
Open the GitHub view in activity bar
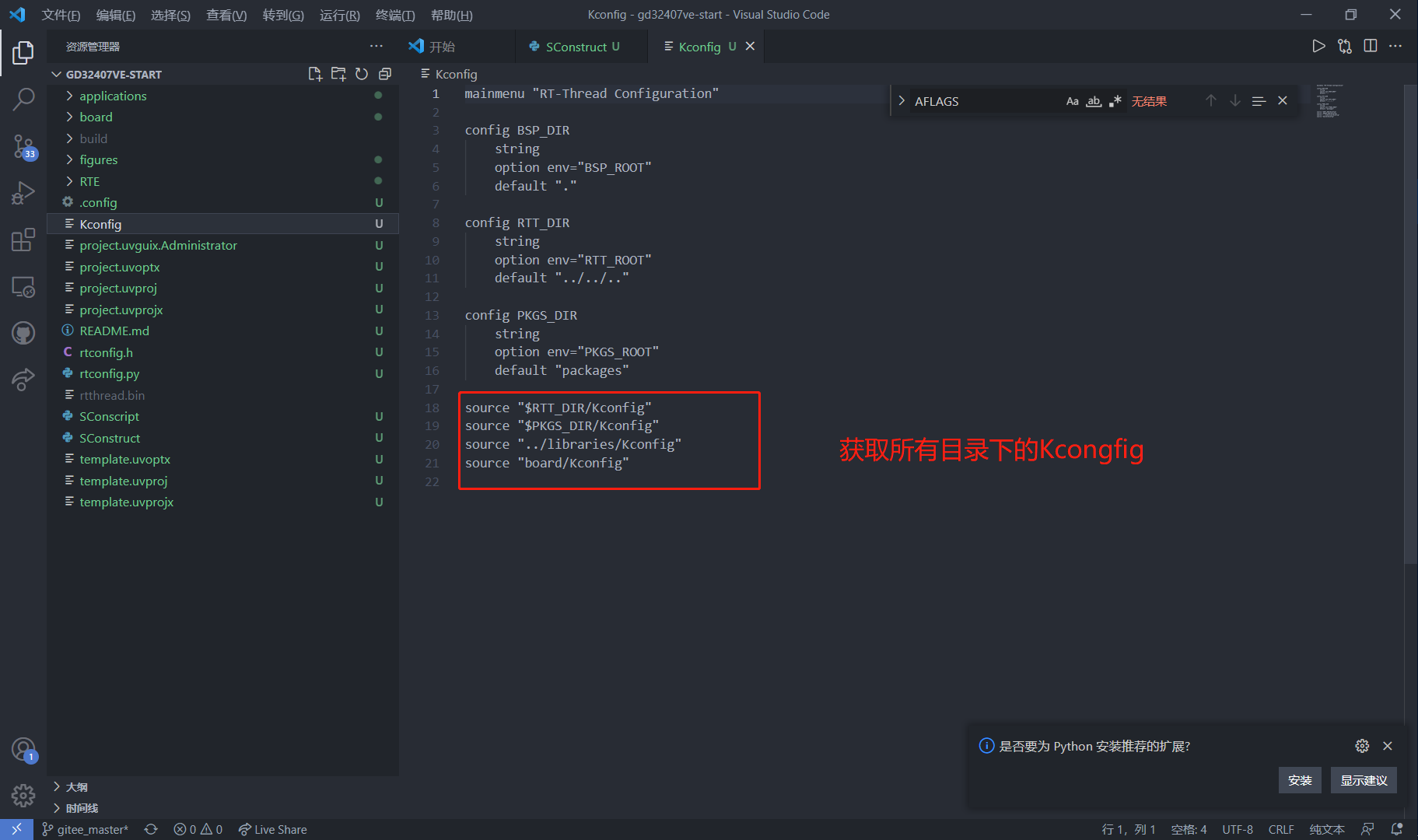pyautogui.click(x=23, y=333)
